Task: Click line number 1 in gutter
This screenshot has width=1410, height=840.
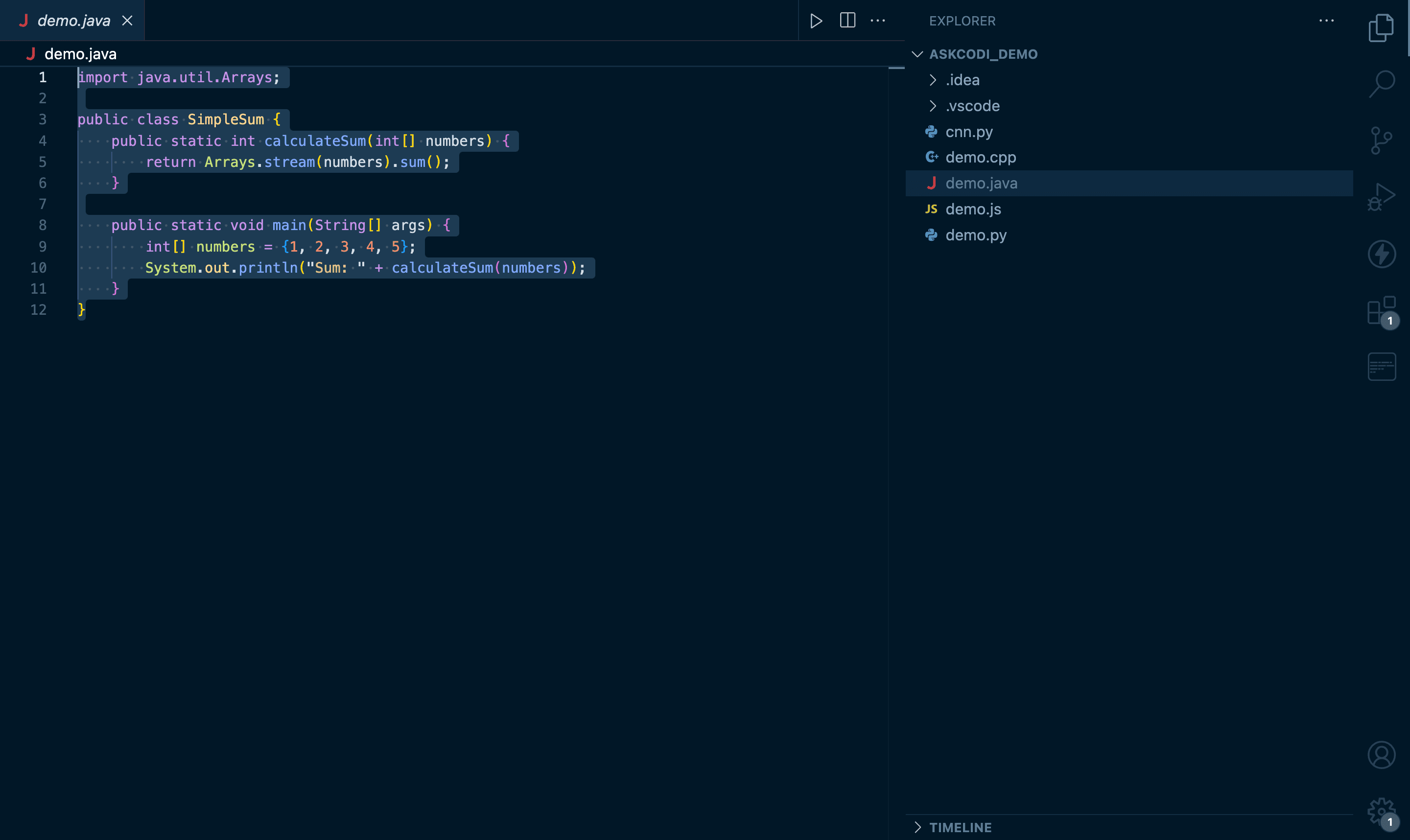Action: 43,77
